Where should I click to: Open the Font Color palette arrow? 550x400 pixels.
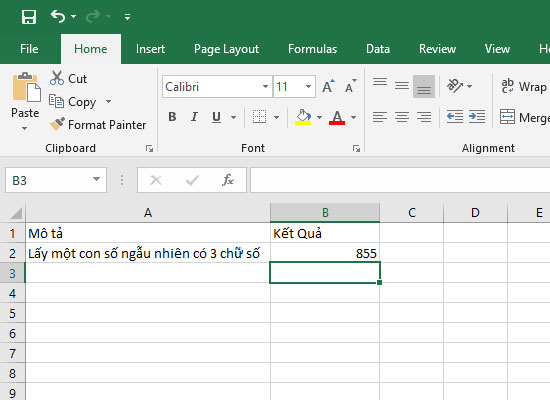click(354, 117)
